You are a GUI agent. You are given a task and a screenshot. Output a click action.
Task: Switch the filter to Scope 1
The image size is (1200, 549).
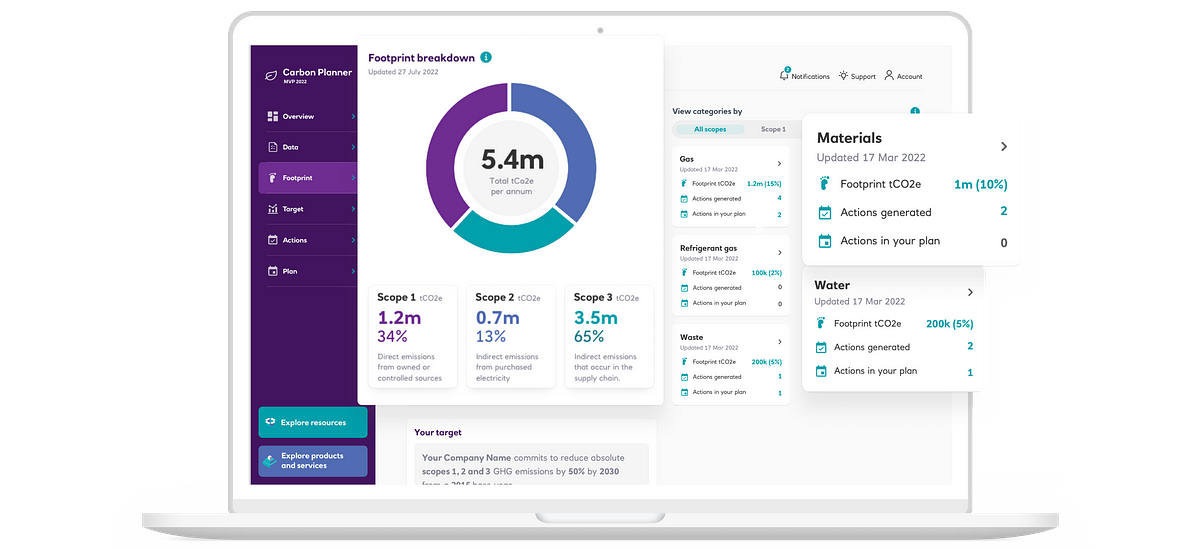tap(772, 130)
